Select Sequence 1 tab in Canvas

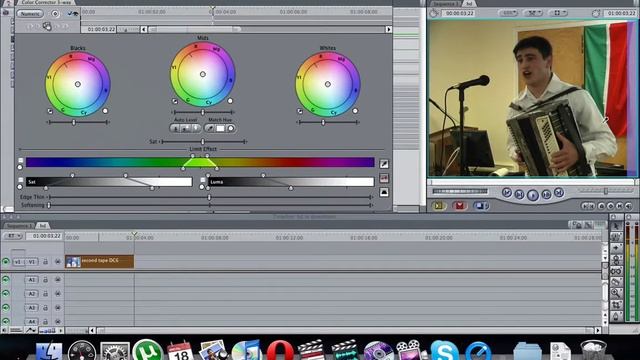coord(446,3)
